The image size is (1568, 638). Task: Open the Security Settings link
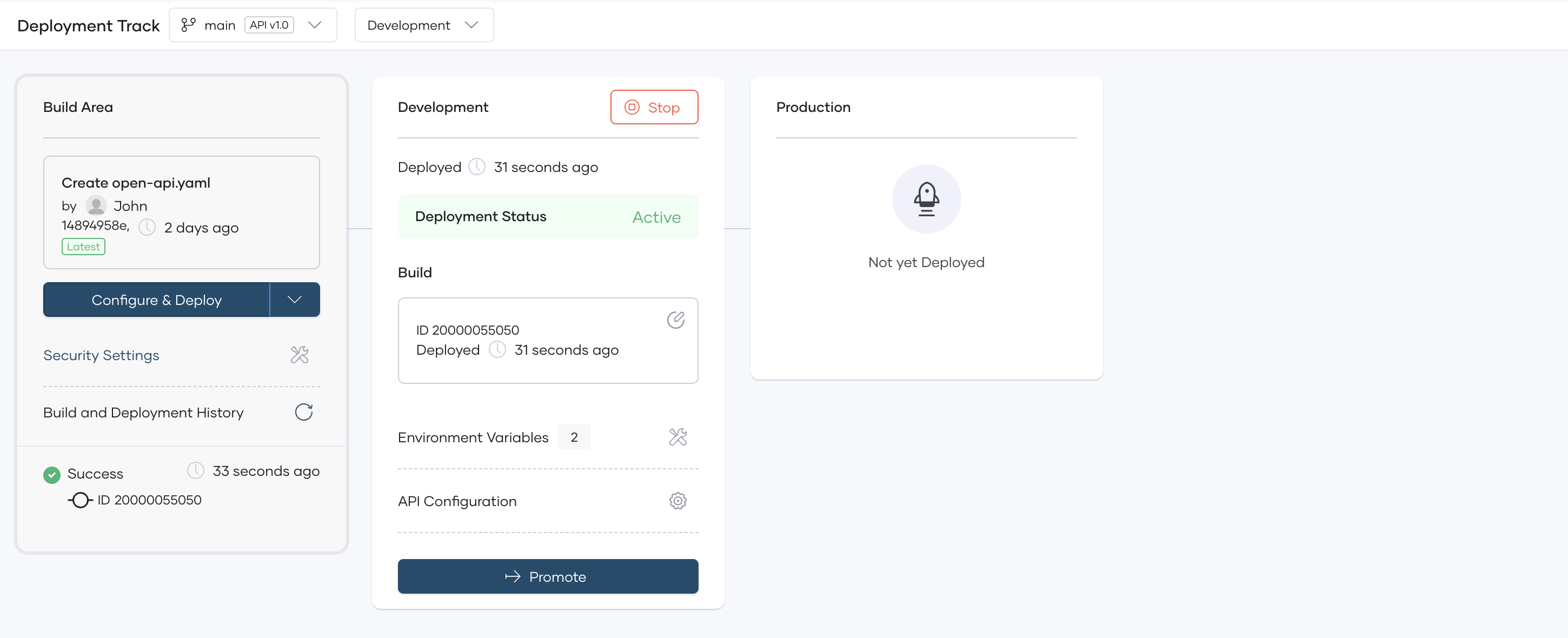pyautogui.click(x=101, y=355)
